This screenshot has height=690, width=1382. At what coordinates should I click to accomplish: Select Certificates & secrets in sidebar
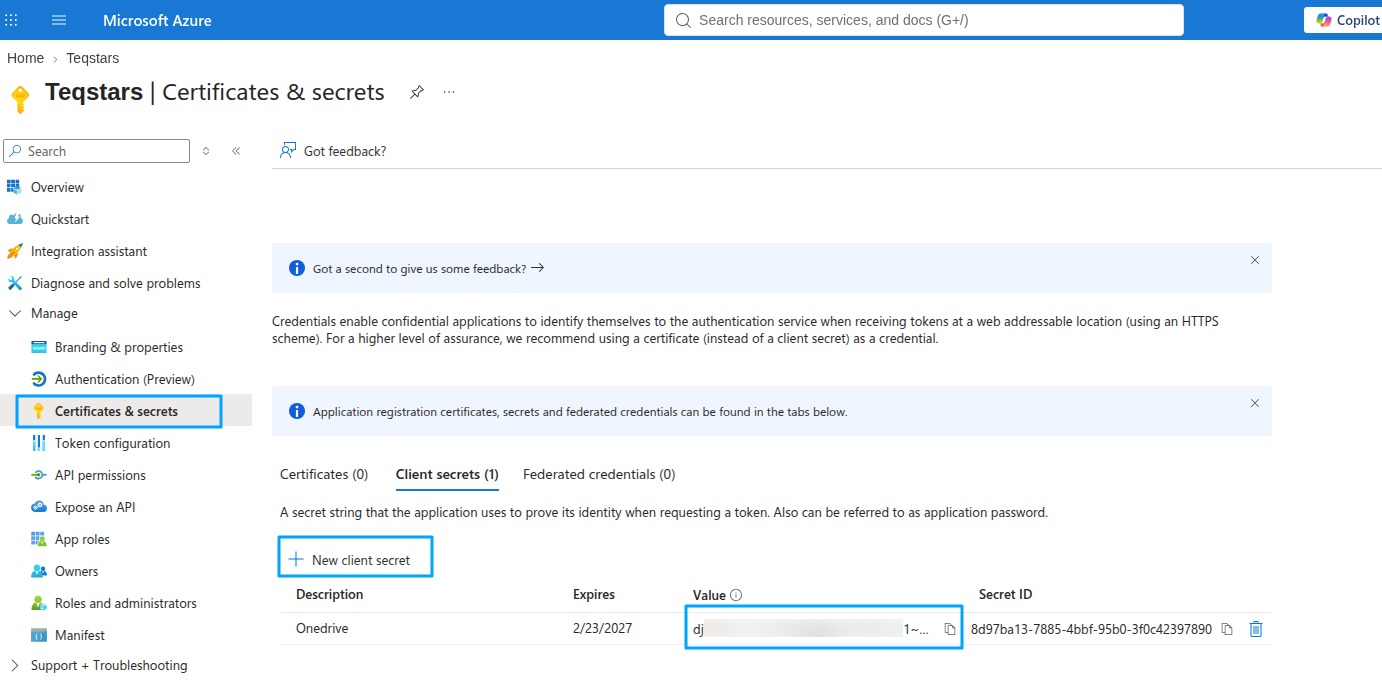coord(116,411)
